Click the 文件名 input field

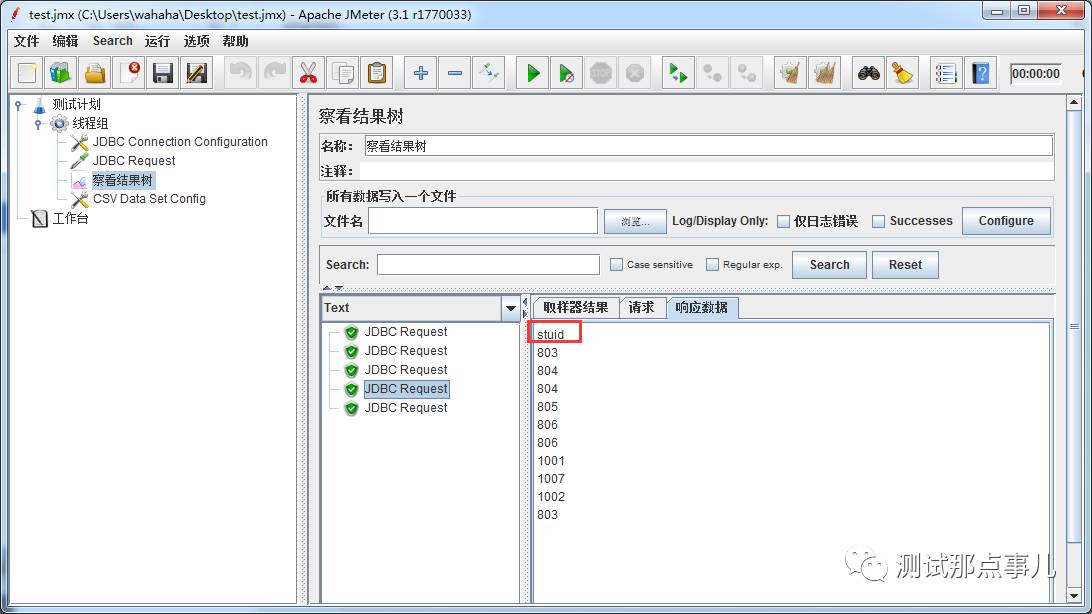click(483, 221)
